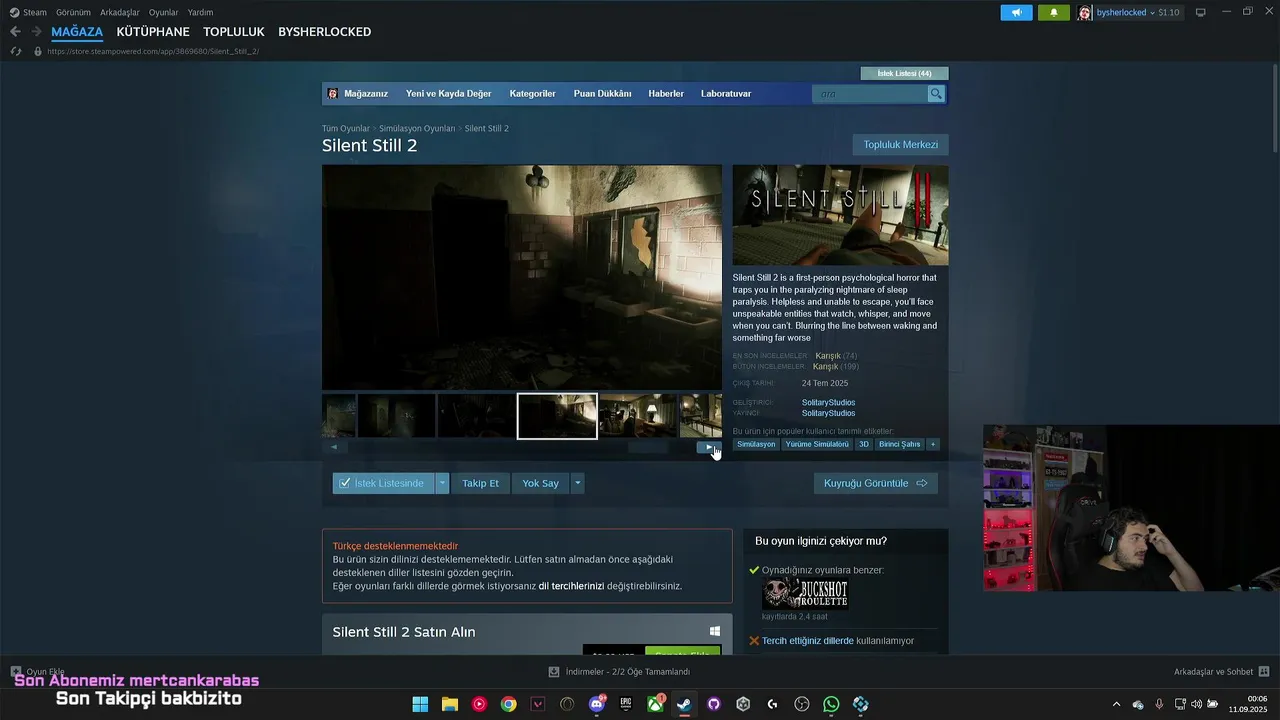Open the Kategoriler store menu
The height and width of the screenshot is (720, 1280).
tap(532, 93)
